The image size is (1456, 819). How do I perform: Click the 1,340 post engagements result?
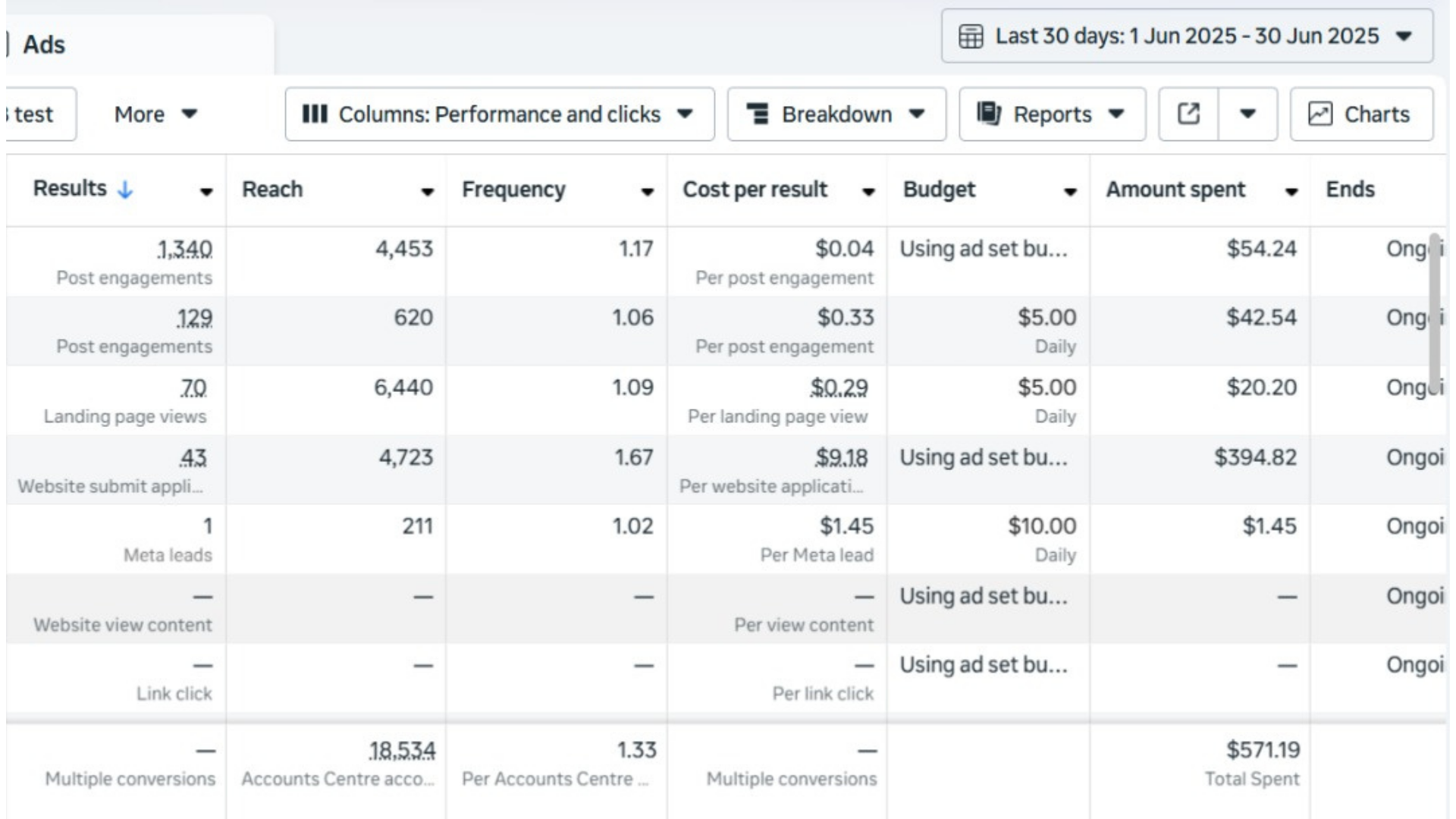click(184, 249)
